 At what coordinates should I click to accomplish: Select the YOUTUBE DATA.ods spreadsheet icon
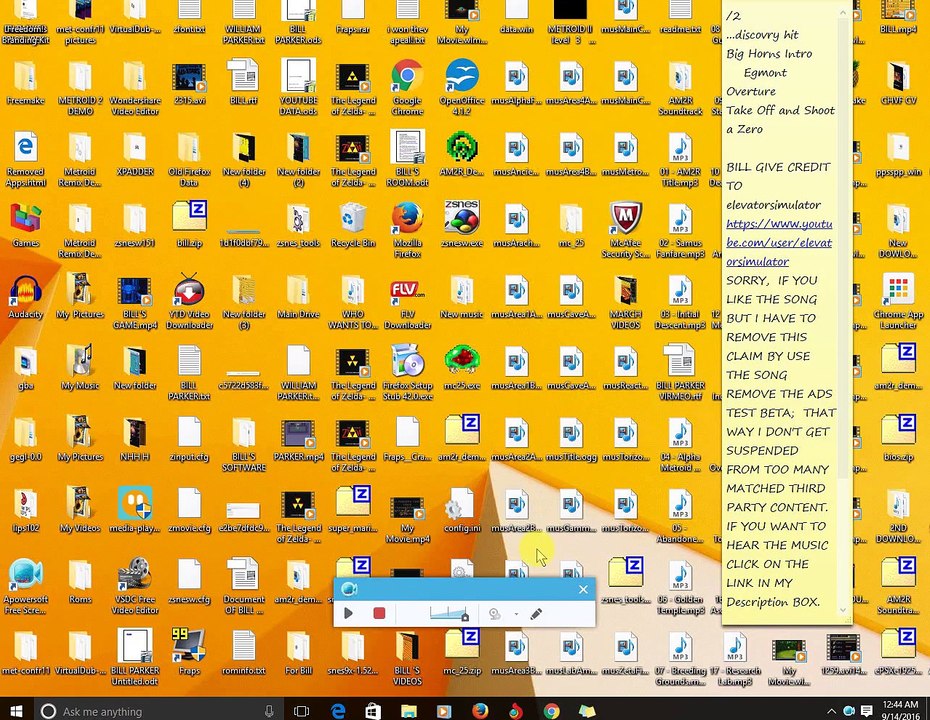click(298, 88)
